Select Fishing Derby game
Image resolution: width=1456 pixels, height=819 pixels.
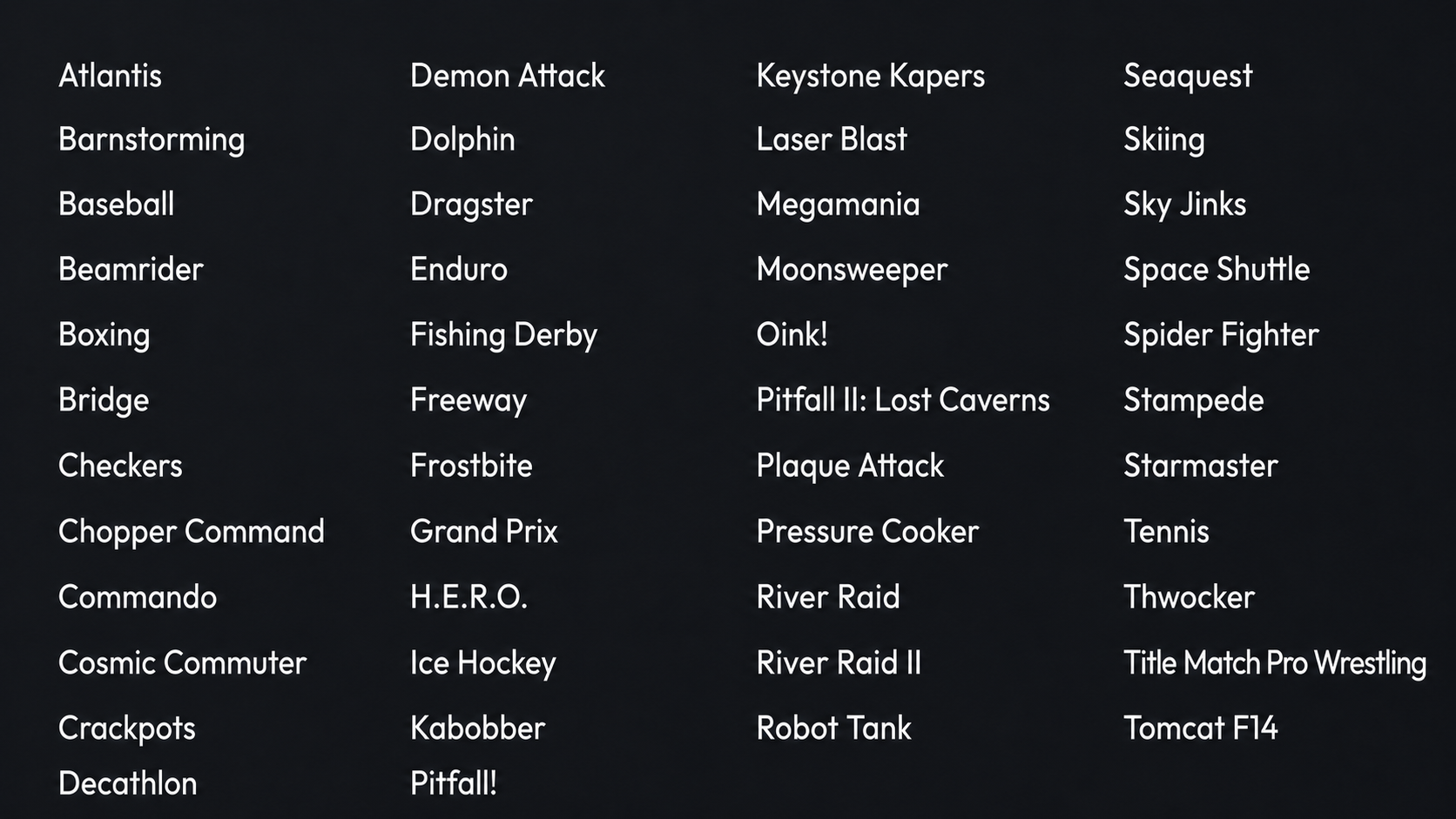(x=503, y=336)
